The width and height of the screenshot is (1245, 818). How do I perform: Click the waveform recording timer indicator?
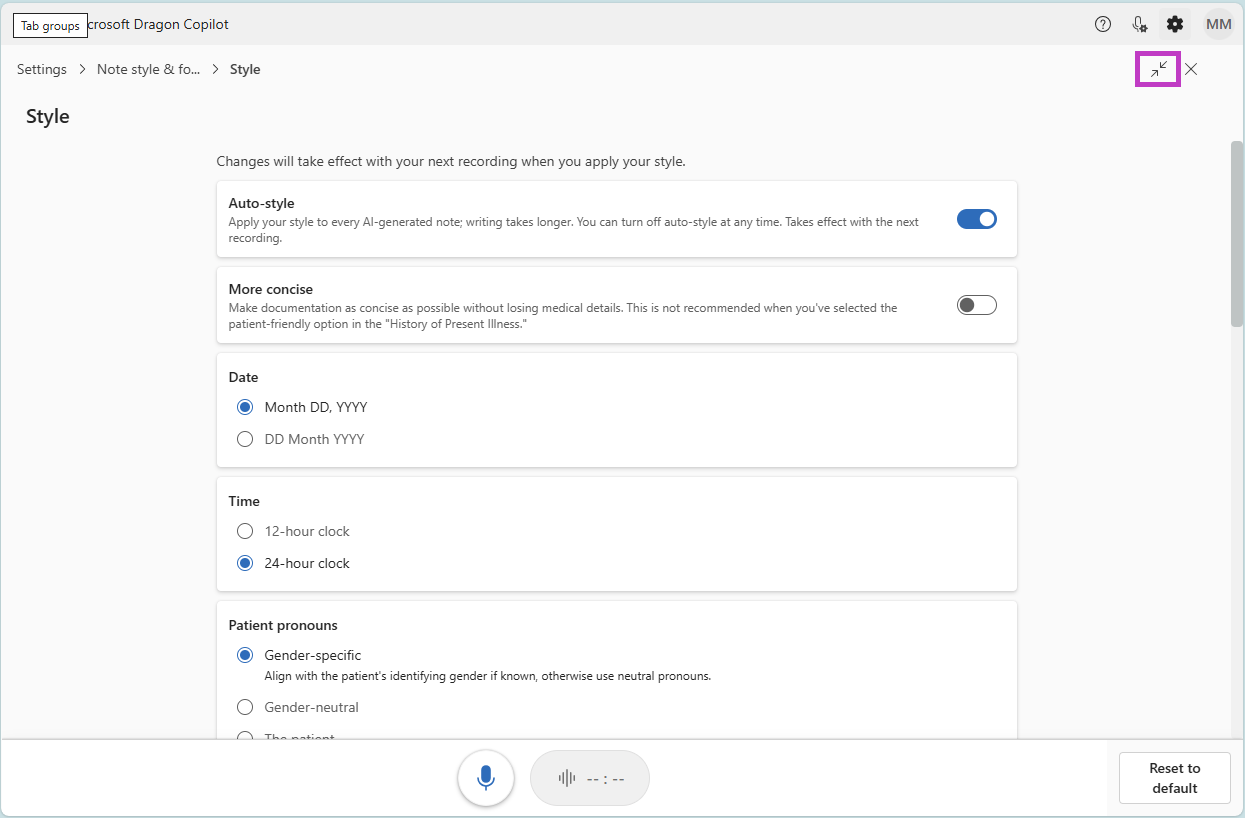click(589, 778)
